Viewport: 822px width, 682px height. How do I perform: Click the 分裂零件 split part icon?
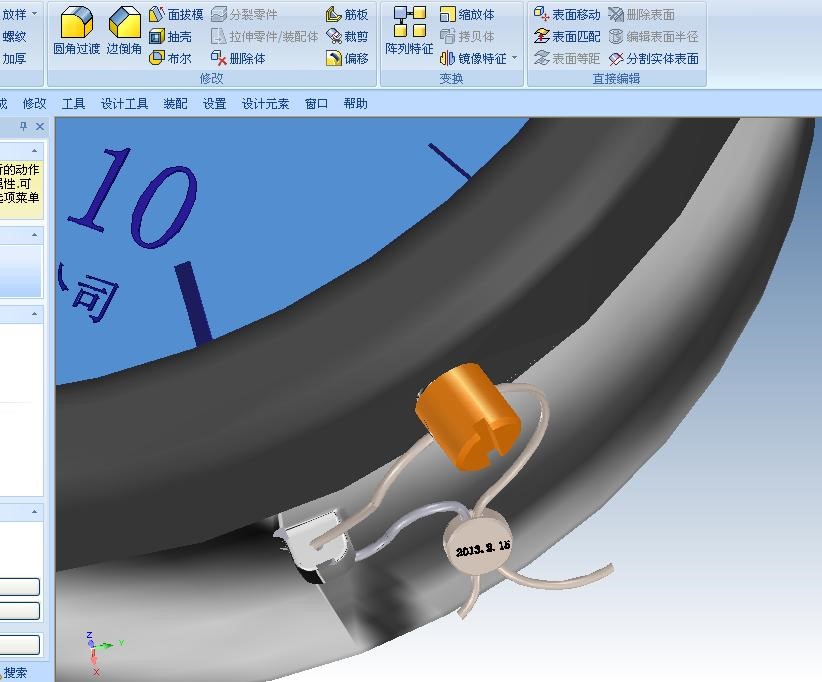[219, 15]
